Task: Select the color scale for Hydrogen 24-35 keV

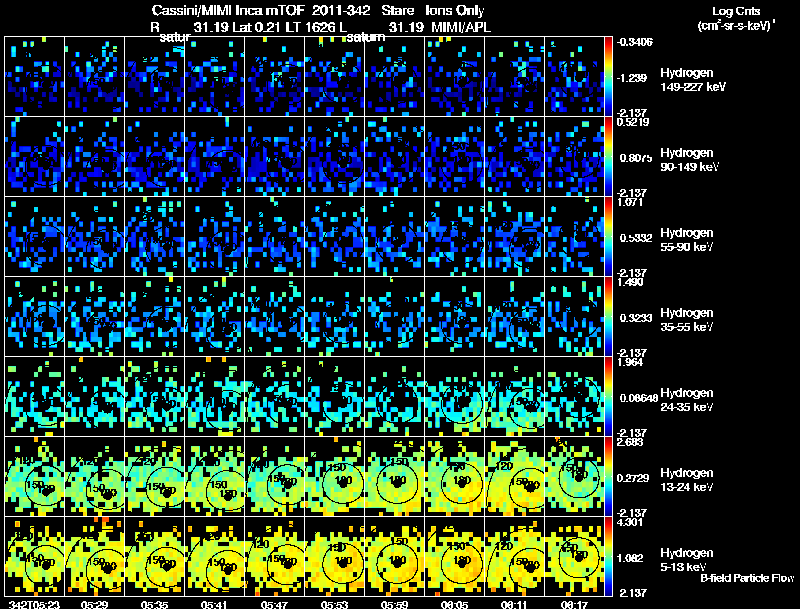Action: click(x=609, y=397)
